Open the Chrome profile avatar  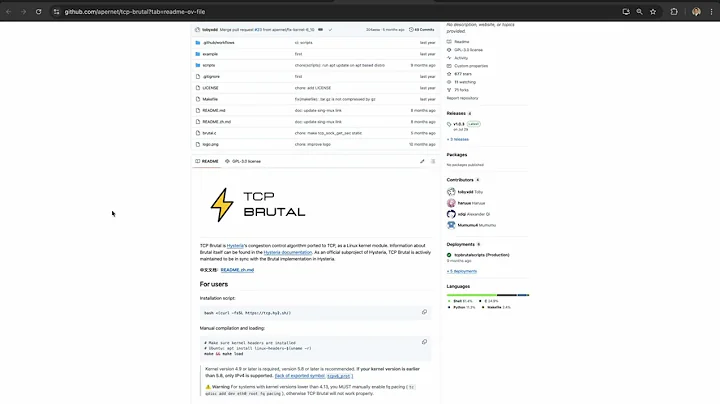pos(696,11)
